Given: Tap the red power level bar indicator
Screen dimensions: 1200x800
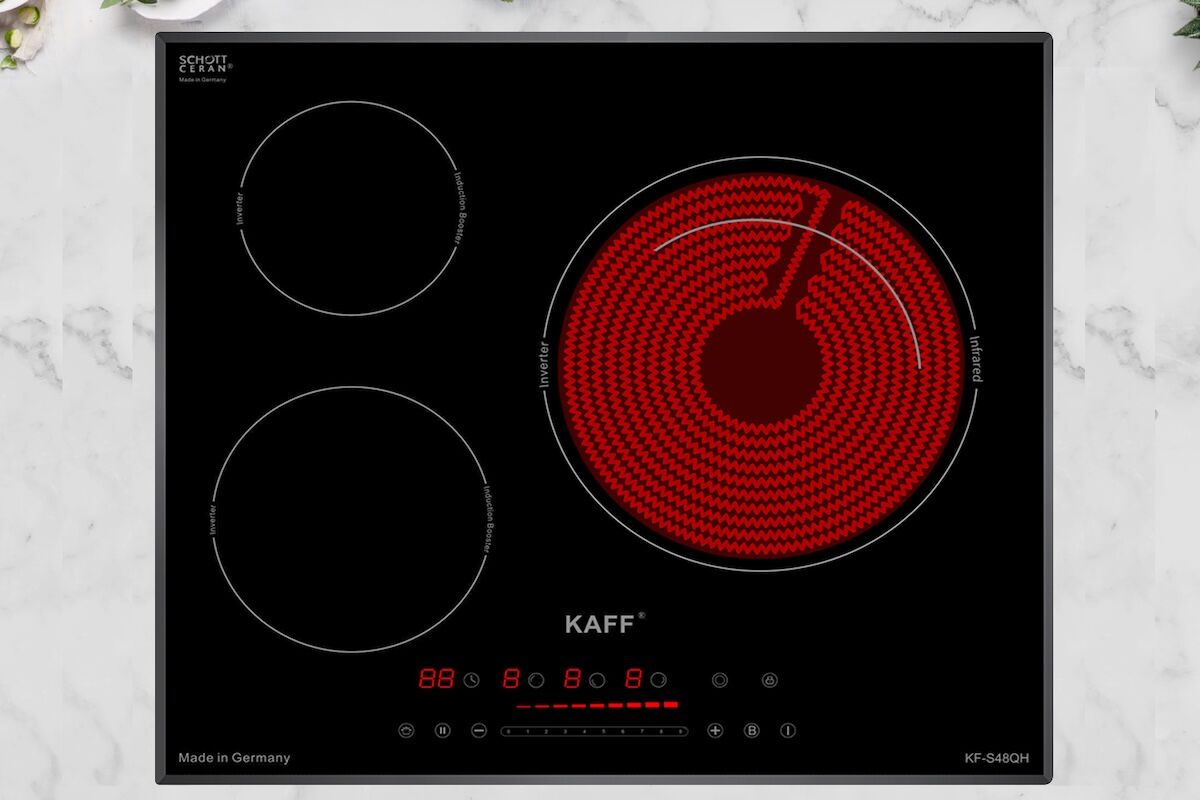Looking at the screenshot, I should (x=597, y=706).
